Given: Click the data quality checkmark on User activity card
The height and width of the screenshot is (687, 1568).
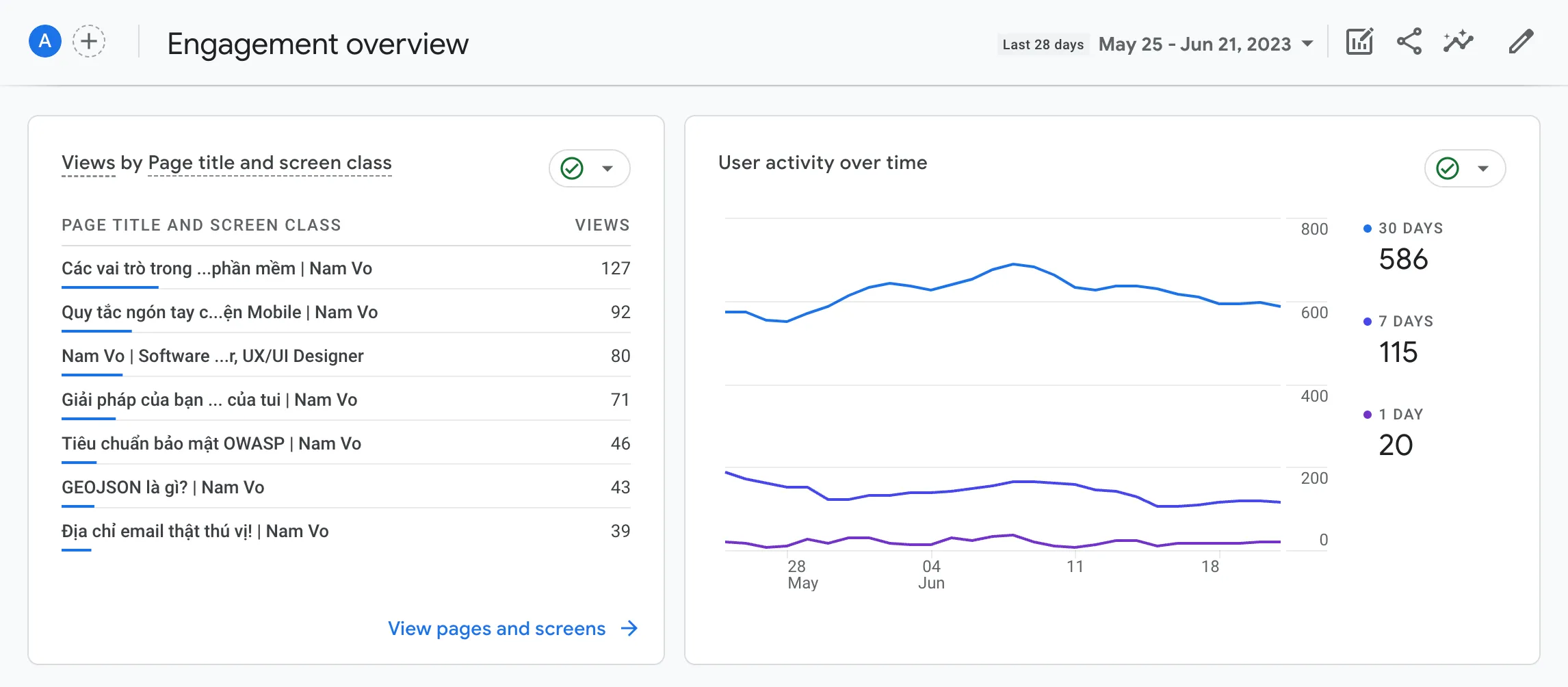Looking at the screenshot, I should pyautogui.click(x=1447, y=168).
